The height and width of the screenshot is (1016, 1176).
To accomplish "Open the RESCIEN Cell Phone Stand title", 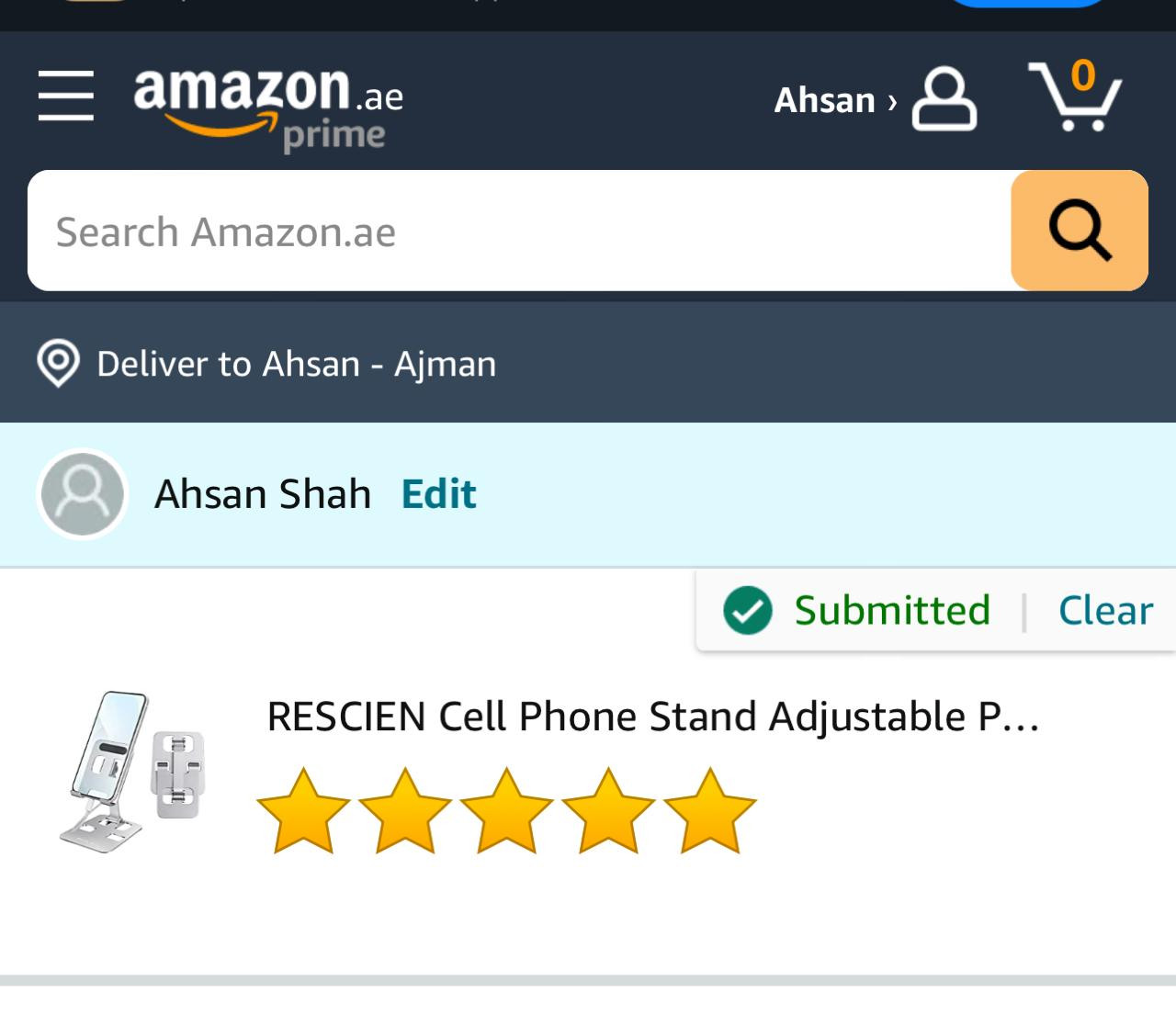I will (x=652, y=717).
